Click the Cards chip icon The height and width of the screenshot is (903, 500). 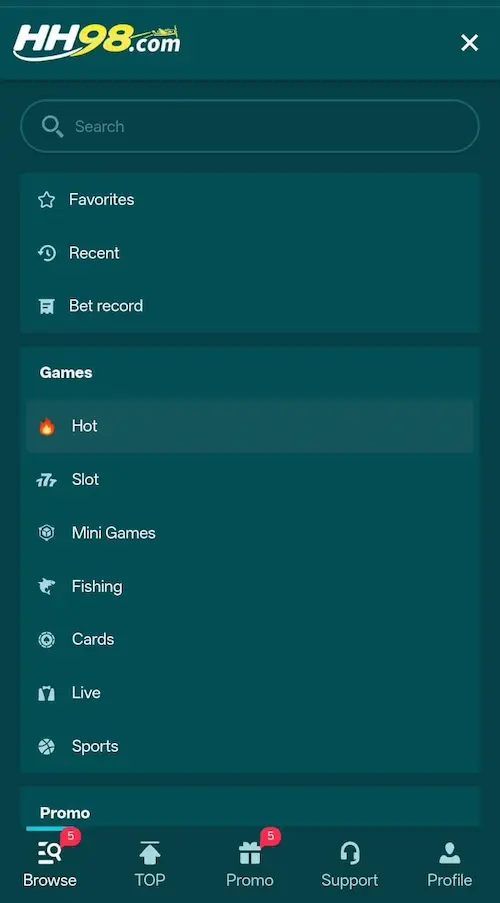tap(47, 639)
